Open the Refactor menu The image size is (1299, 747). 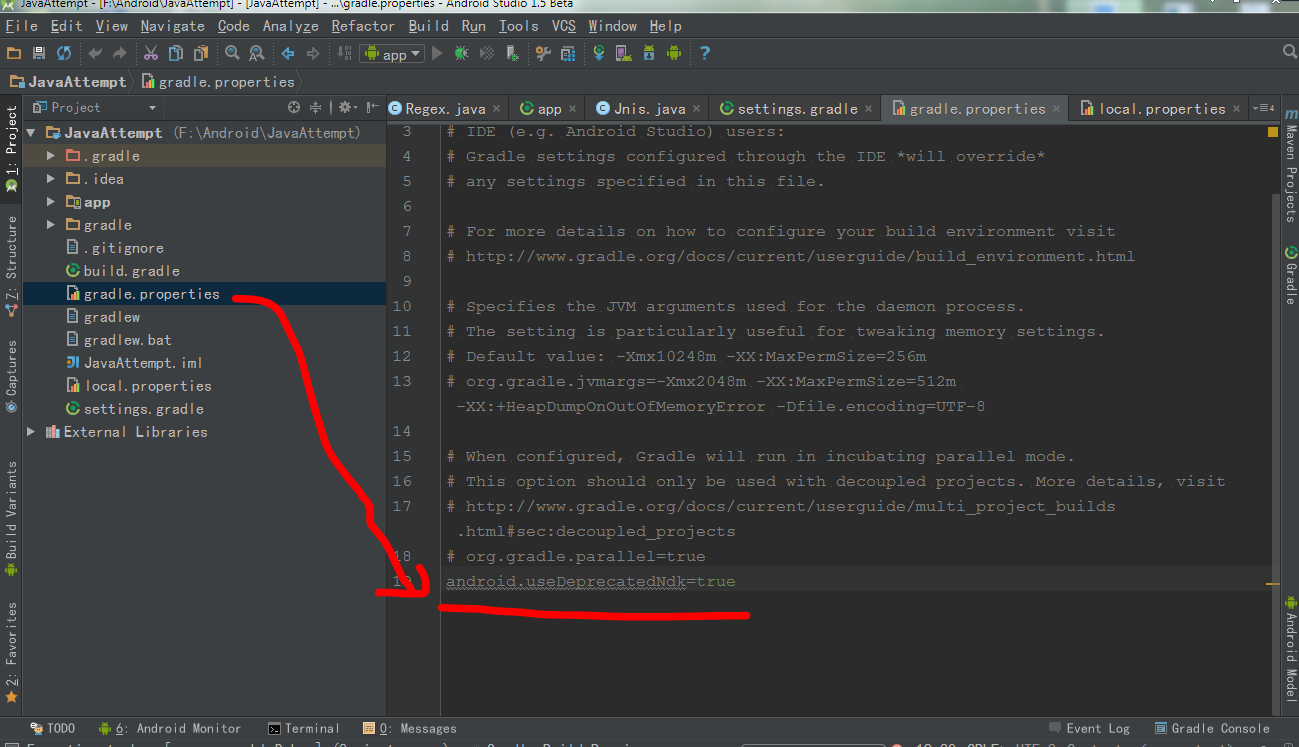point(363,26)
